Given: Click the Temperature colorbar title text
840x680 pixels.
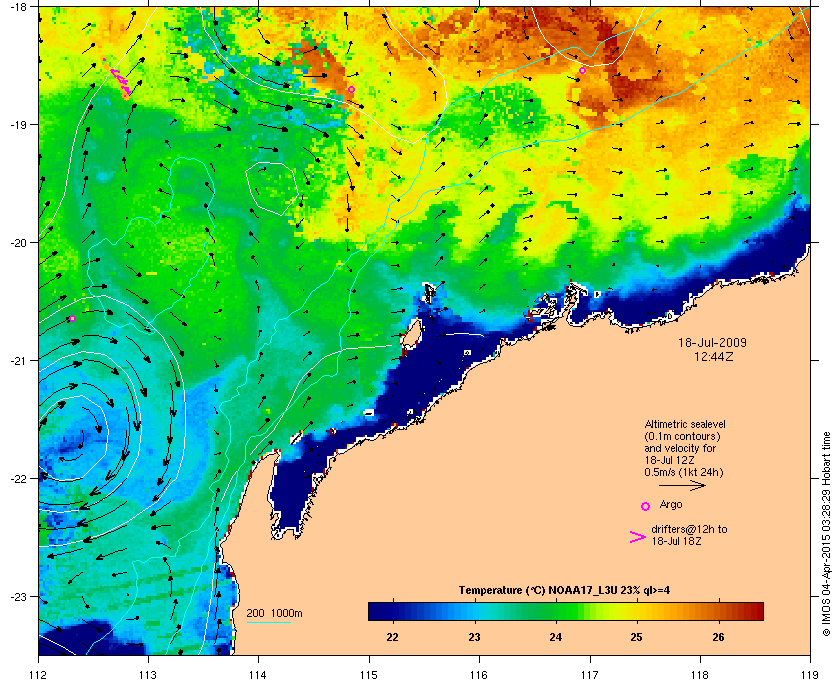Looking at the screenshot, I should [x=564, y=591].
